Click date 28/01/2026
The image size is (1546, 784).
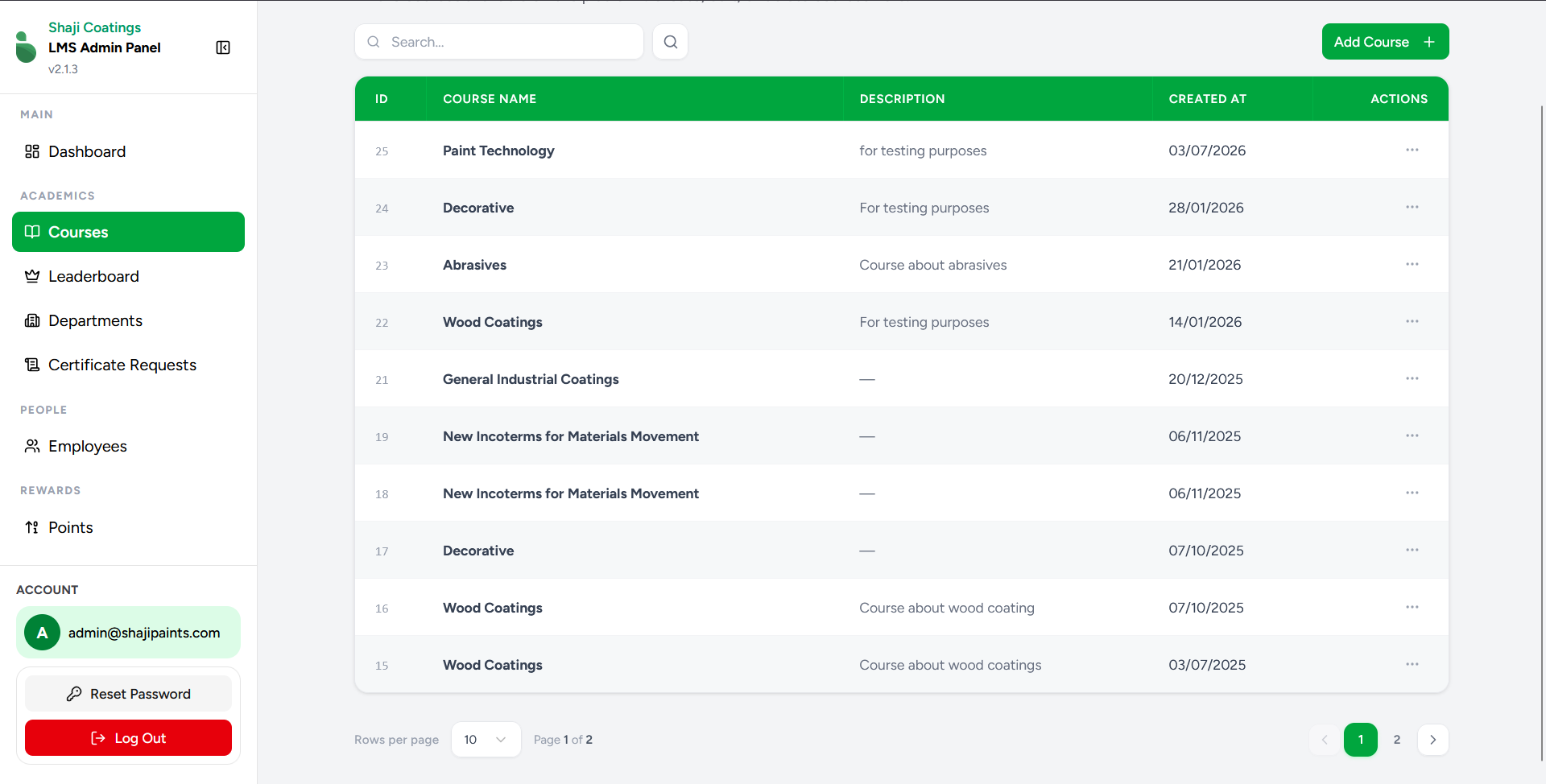coord(1206,208)
